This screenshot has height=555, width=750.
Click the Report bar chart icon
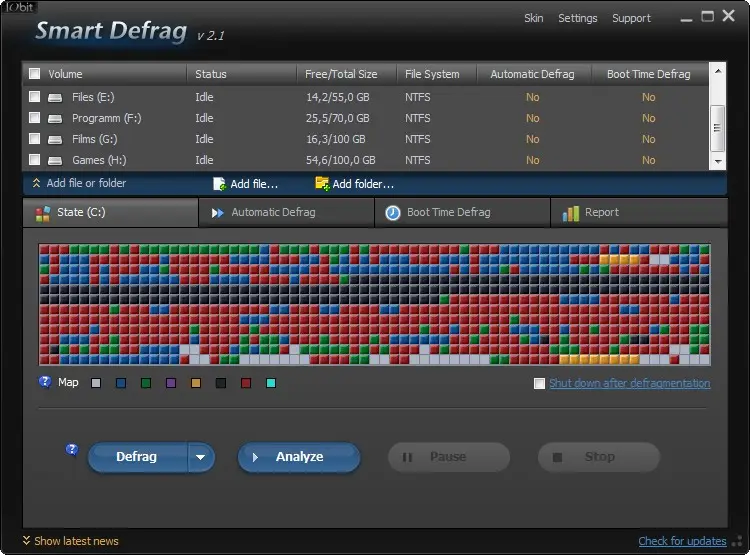(x=571, y=213)
